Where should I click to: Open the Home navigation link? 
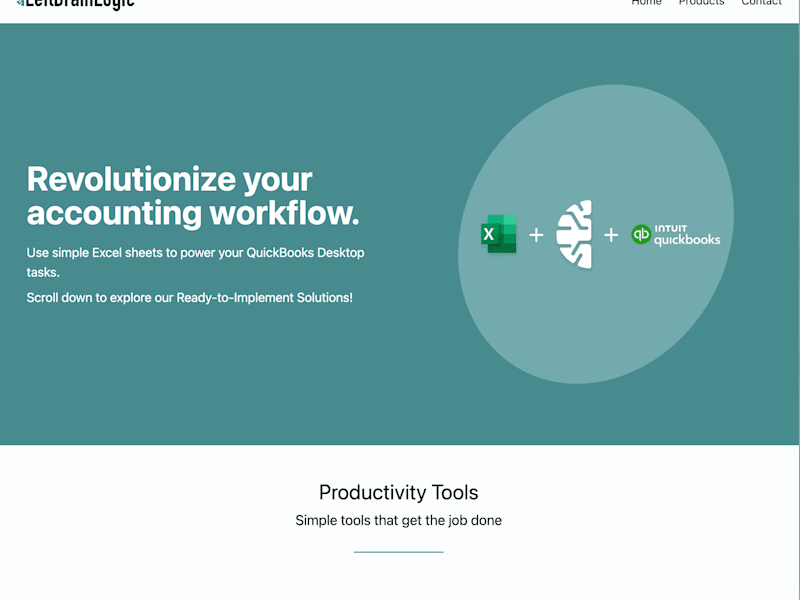[646, 3]
